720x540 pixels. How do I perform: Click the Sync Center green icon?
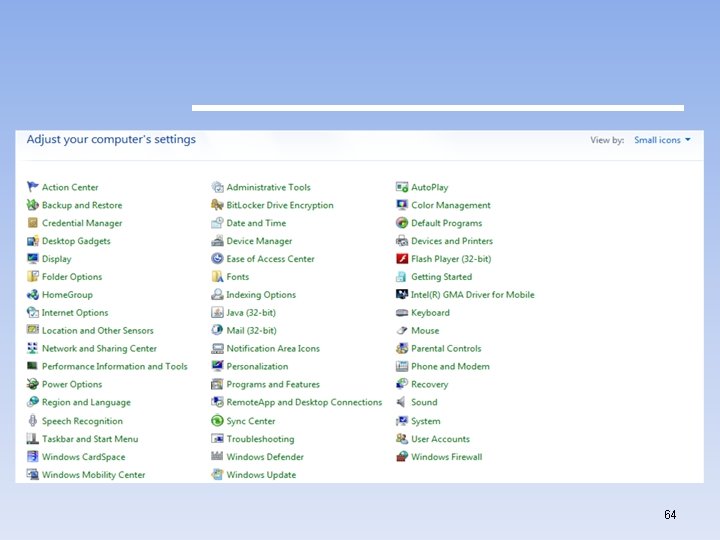coord(217,421)
